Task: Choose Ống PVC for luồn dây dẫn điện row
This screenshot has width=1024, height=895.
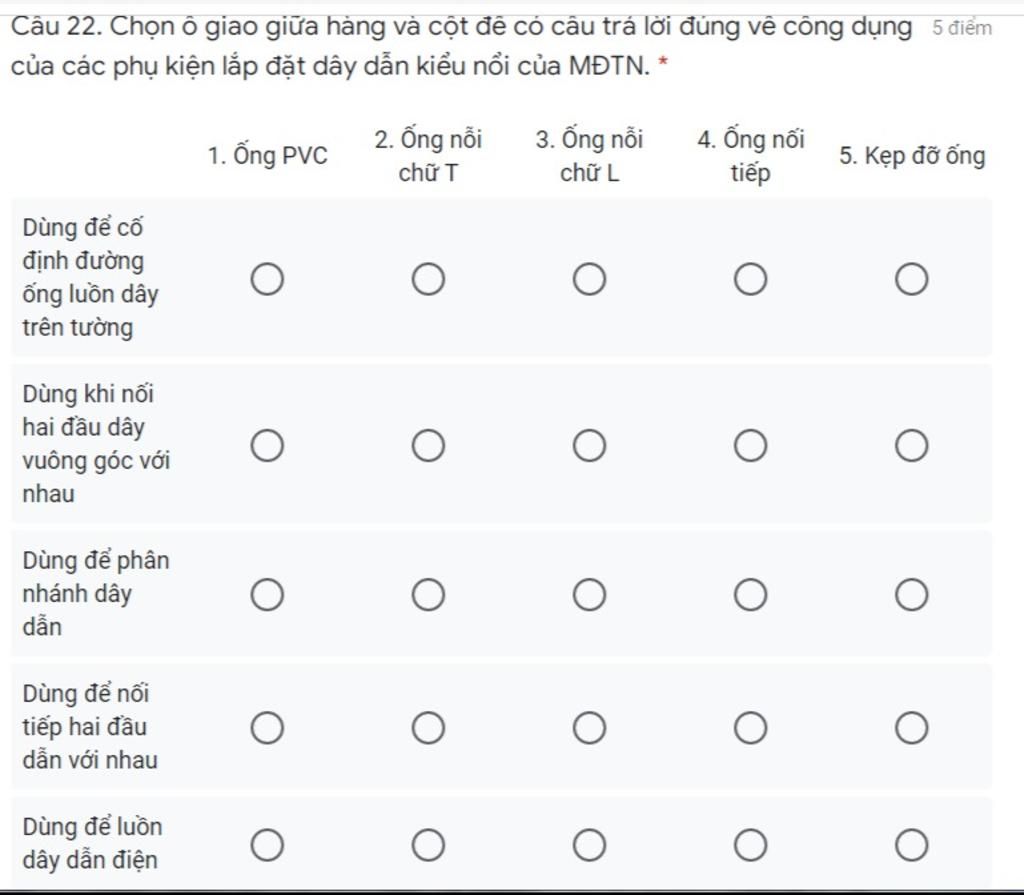Action: click(268, 845)
